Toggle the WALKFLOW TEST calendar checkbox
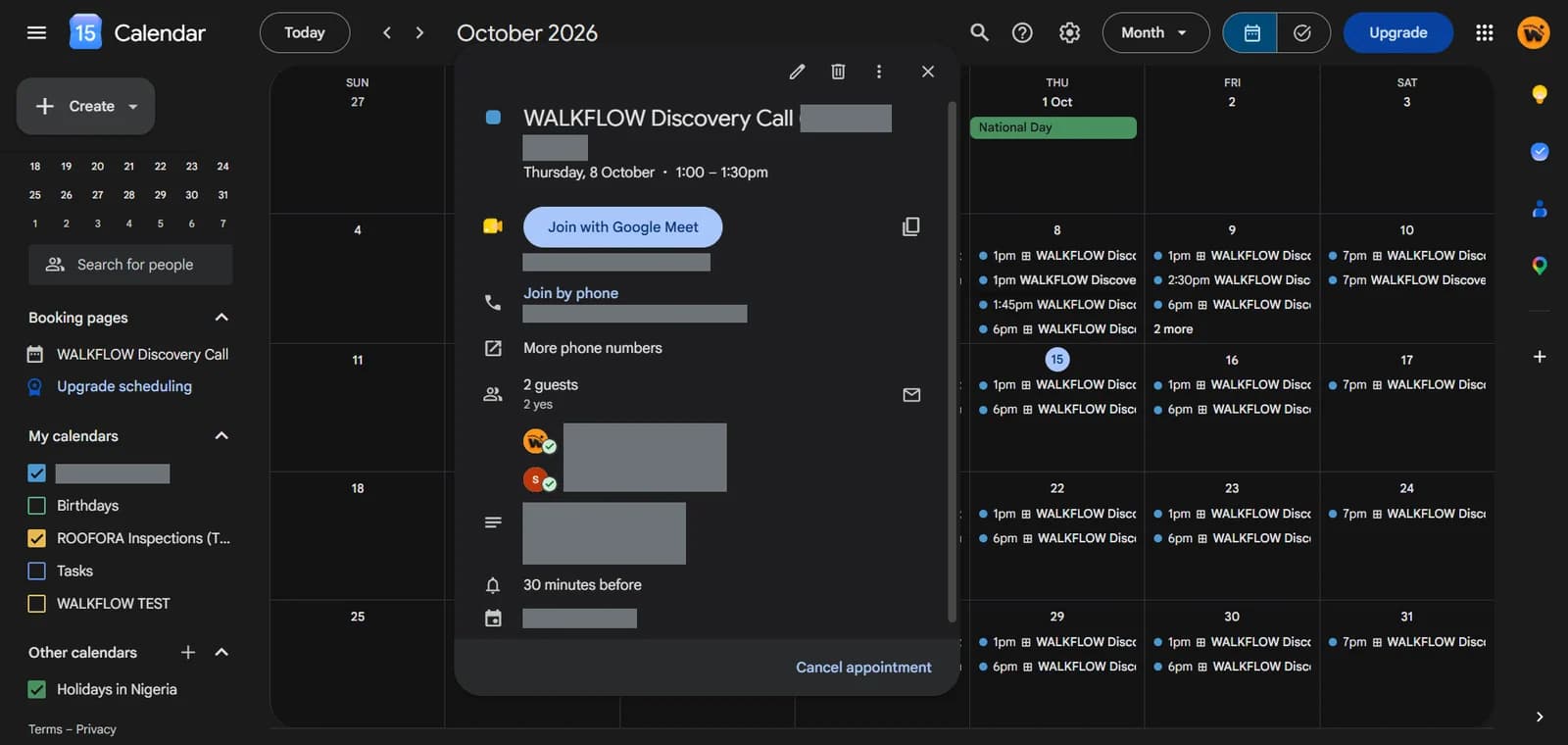The height and width of the screenshot is (745, 1568). click(x=37, y=604)
